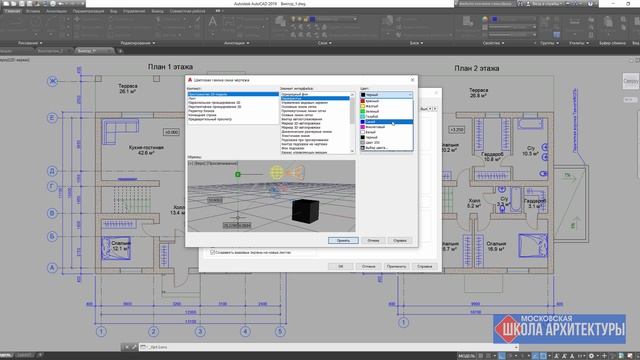This screenshot has width=640, height=360.
Task: Select Лист in the context list
Action: 233,98
